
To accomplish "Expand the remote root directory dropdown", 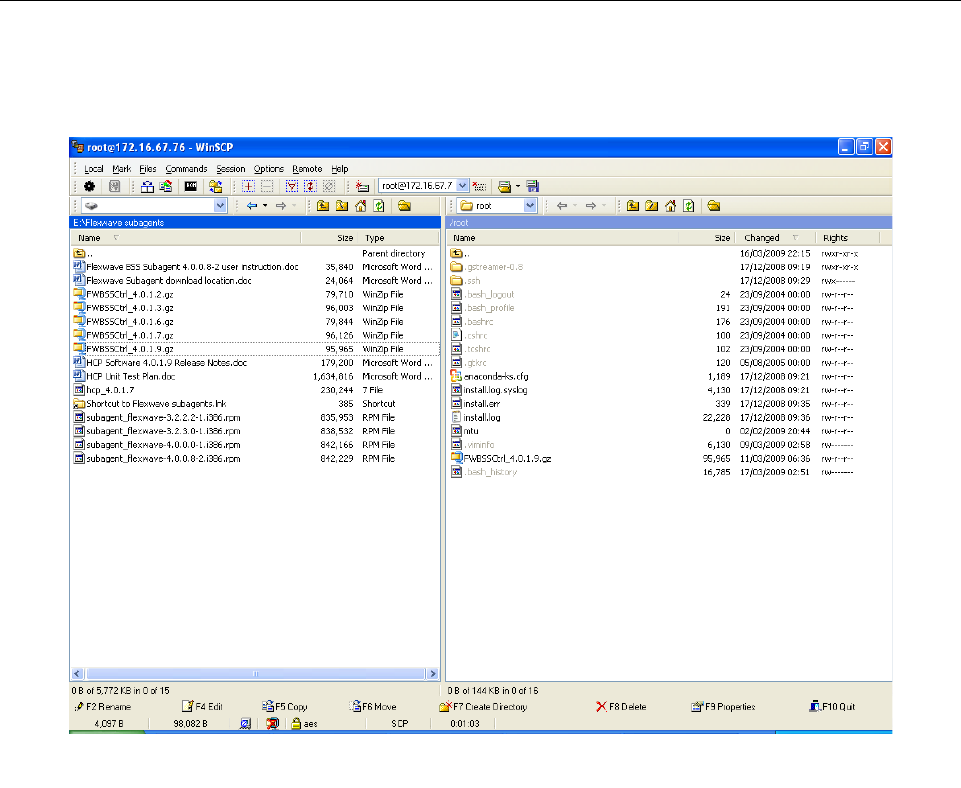I will pyautogui.click(x=530, y=206).
